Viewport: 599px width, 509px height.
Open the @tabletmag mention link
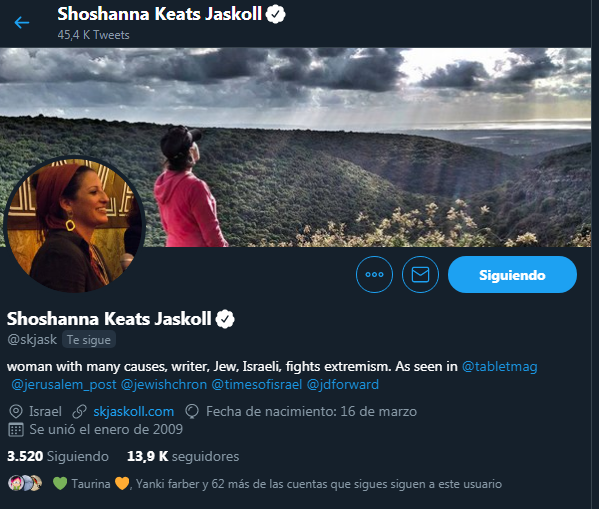coord(500,366)
